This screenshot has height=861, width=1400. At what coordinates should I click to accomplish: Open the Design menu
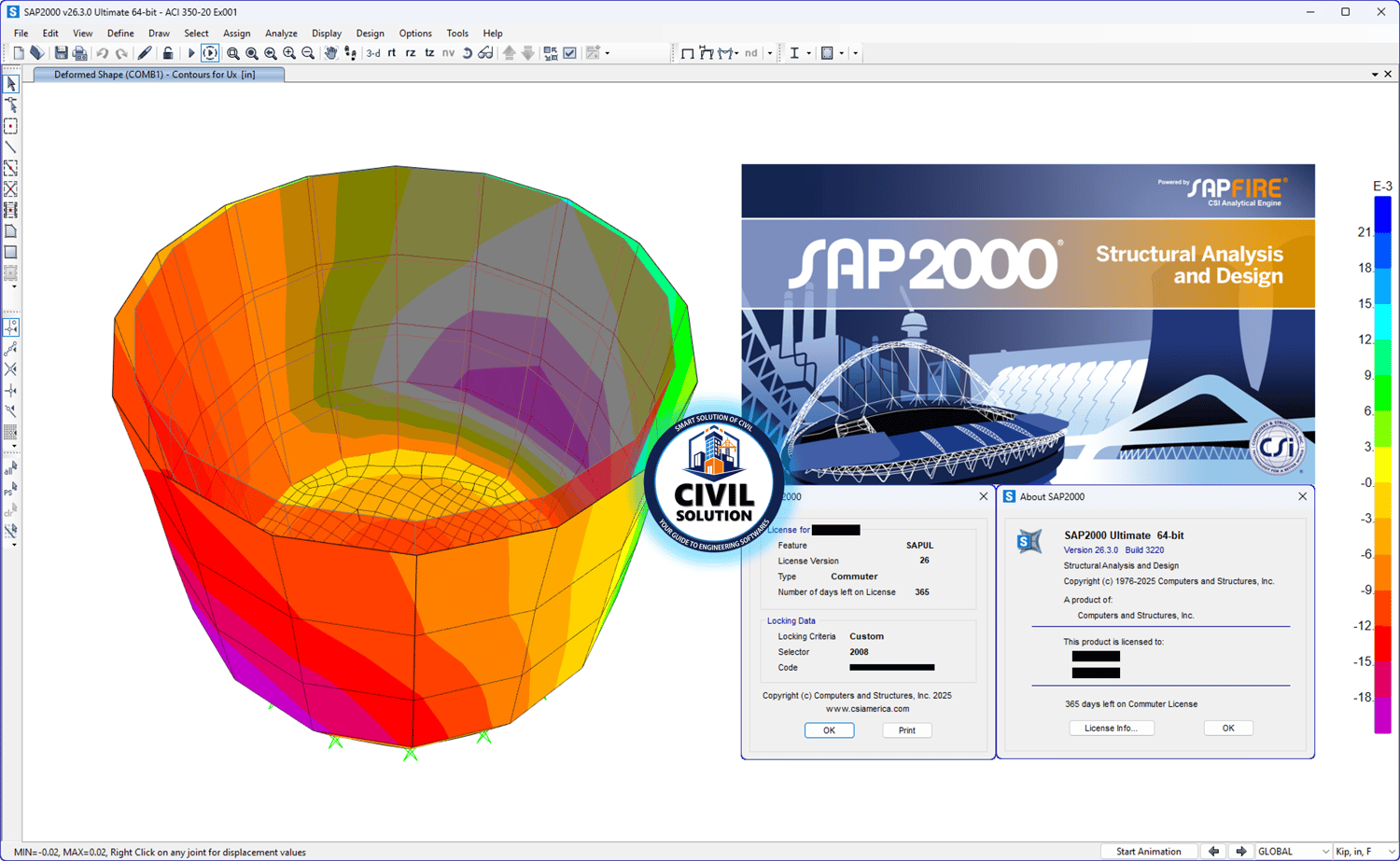click(370, 34)
